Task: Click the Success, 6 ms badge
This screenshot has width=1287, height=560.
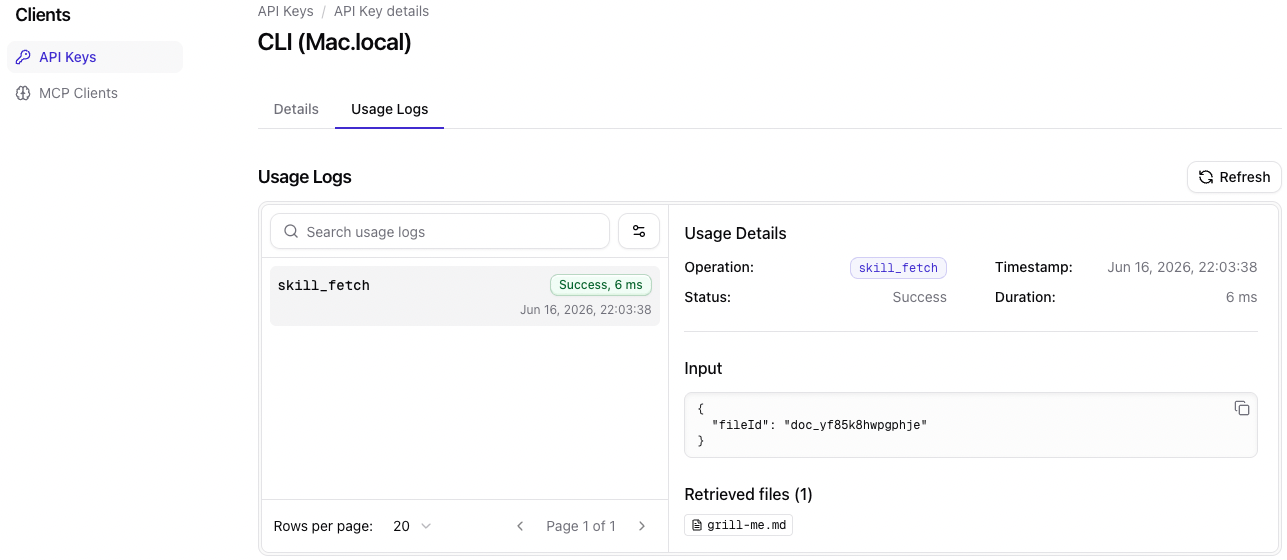Action: click(601, 285)
